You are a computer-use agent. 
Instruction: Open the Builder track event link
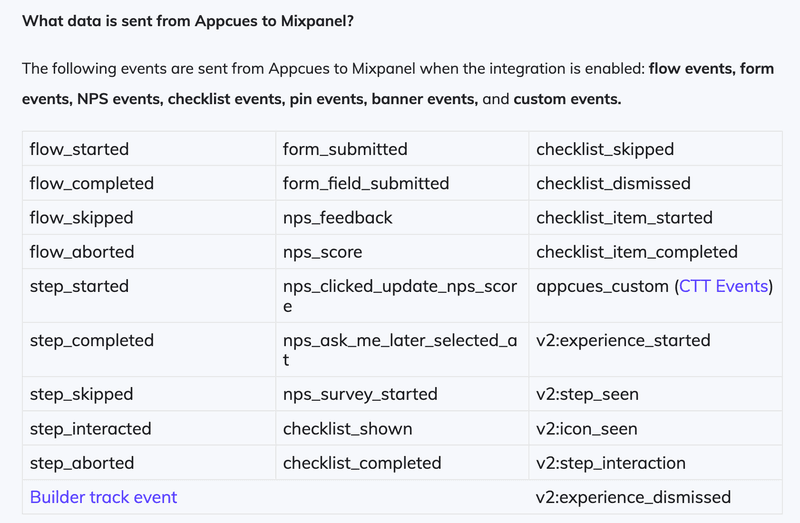coord(103,497)
